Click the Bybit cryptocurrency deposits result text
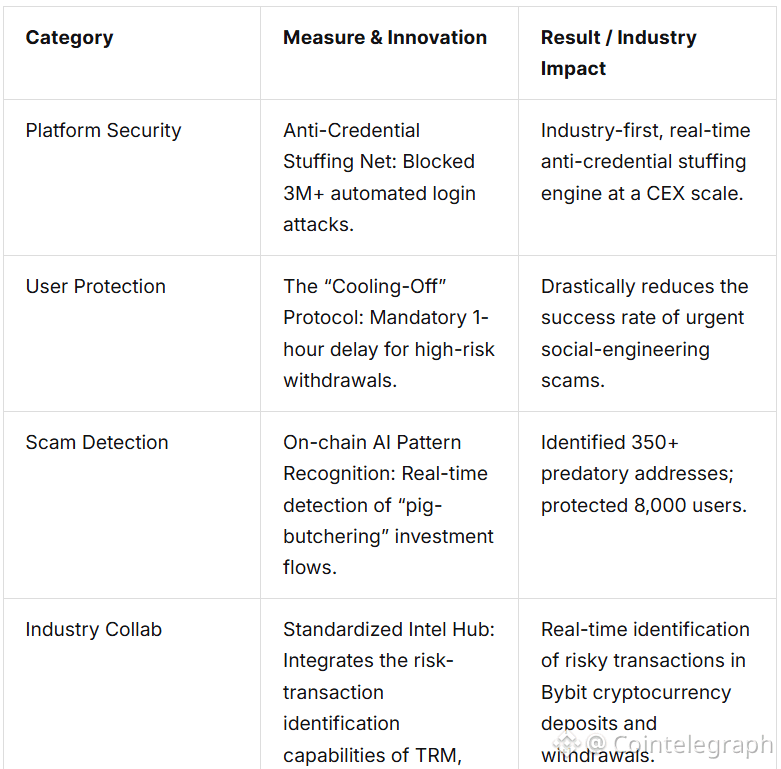This screenshot has height=769, width=781. pos(645,692)
